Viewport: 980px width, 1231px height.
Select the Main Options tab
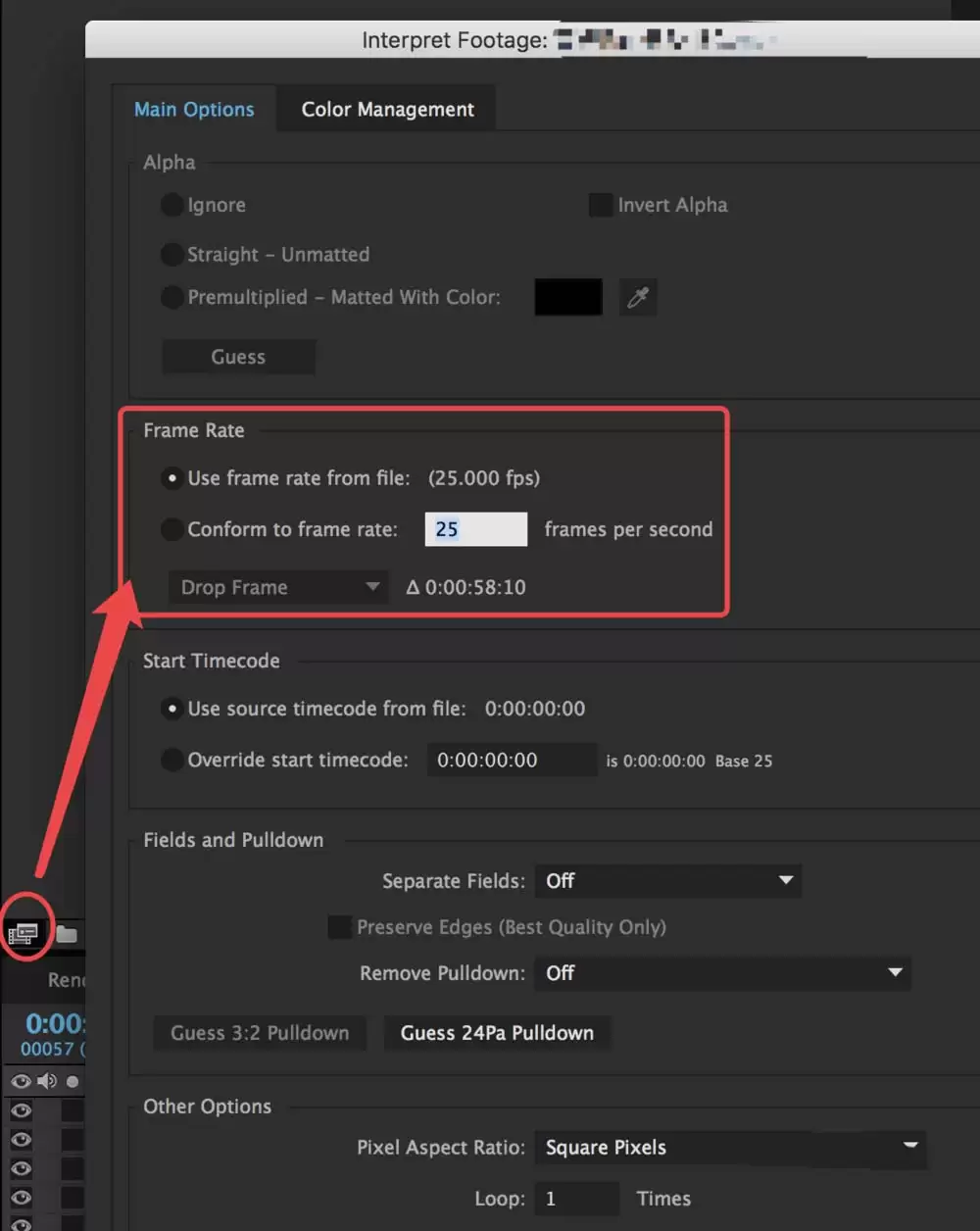click(x=194, y=110)
